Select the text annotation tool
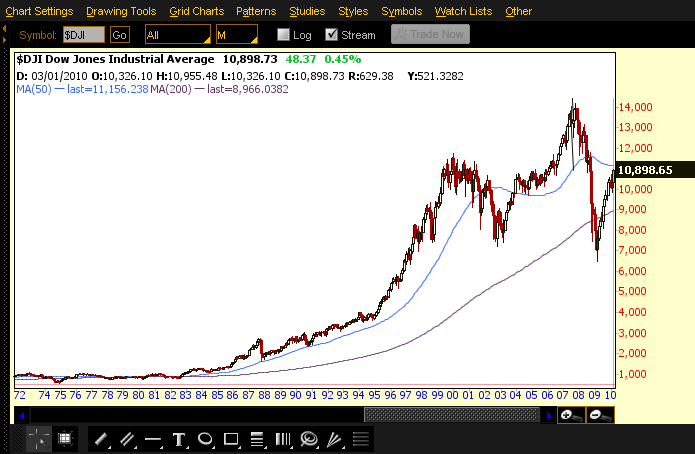Image resolution: width=695 pixels, height=454 pixels. coord(179,439)
